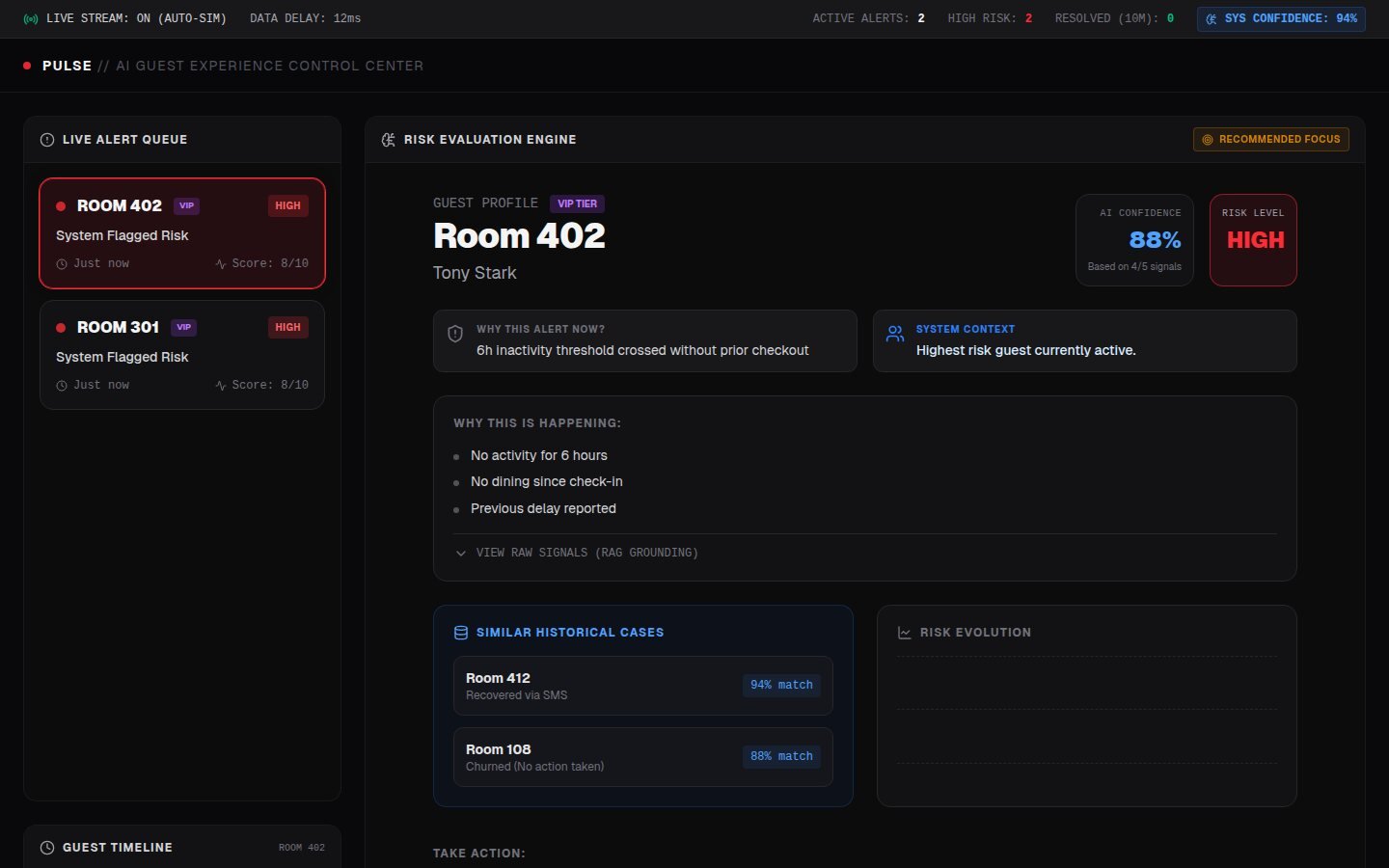1389x868 pixels.
Task: Click the shield icon in Why This Alert Now
Action: point(455,334)
